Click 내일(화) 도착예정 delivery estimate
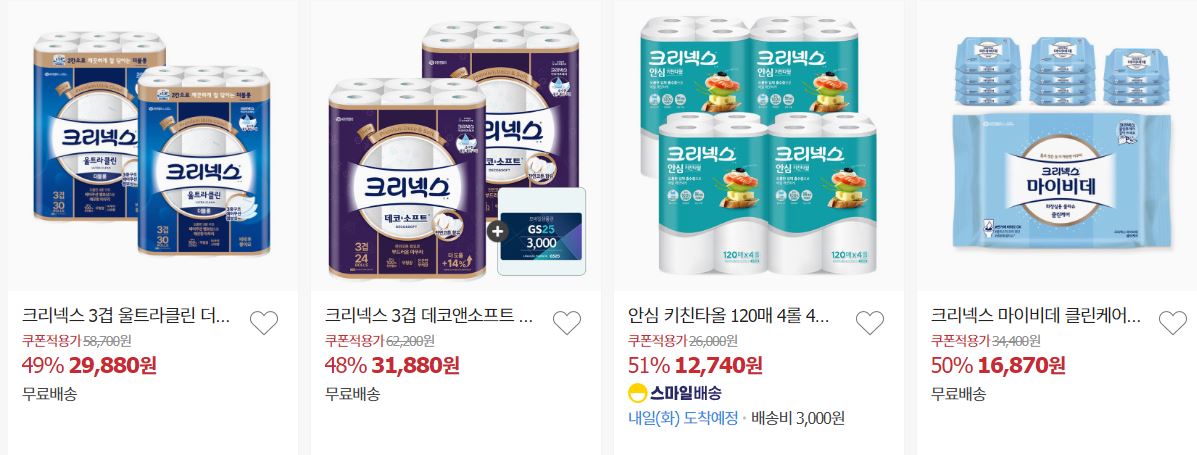1197x455 pixels. click(682, 418)
